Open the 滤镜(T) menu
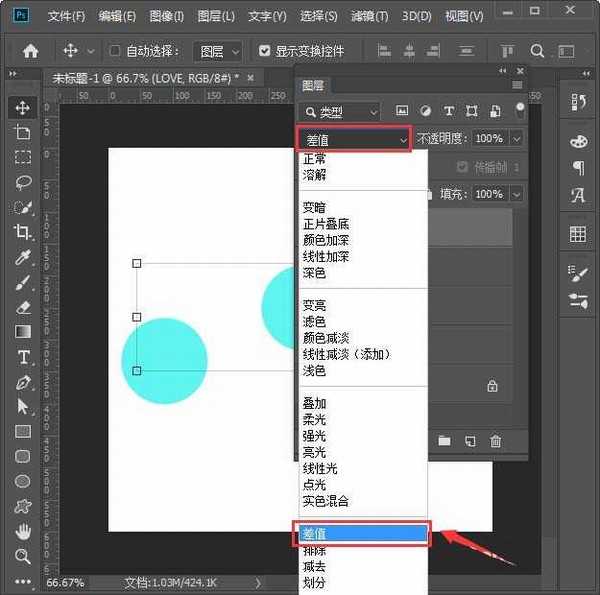Screen dimensions: 600x595 371,17
